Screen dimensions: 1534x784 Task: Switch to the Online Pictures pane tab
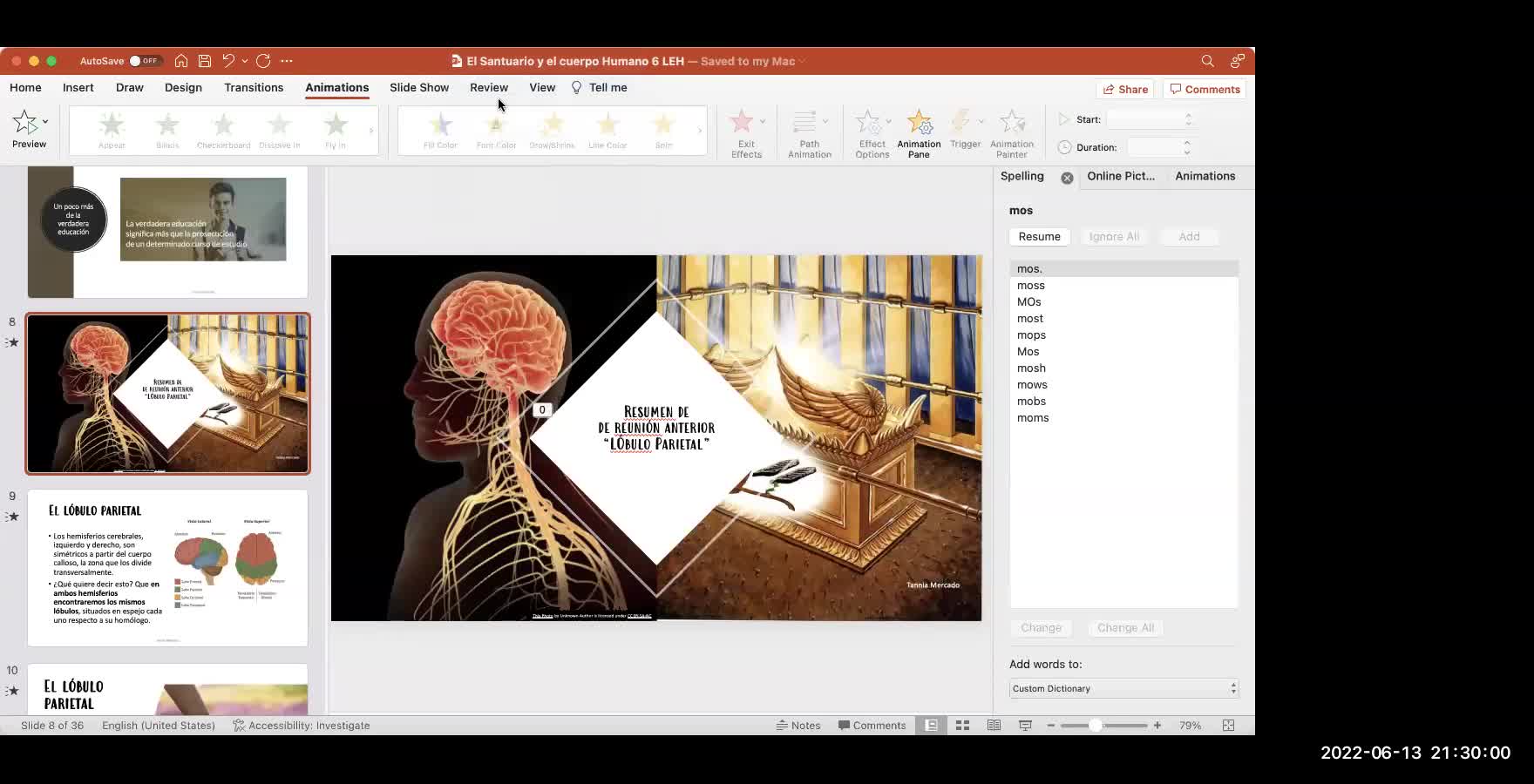(x=1120, y=176)
